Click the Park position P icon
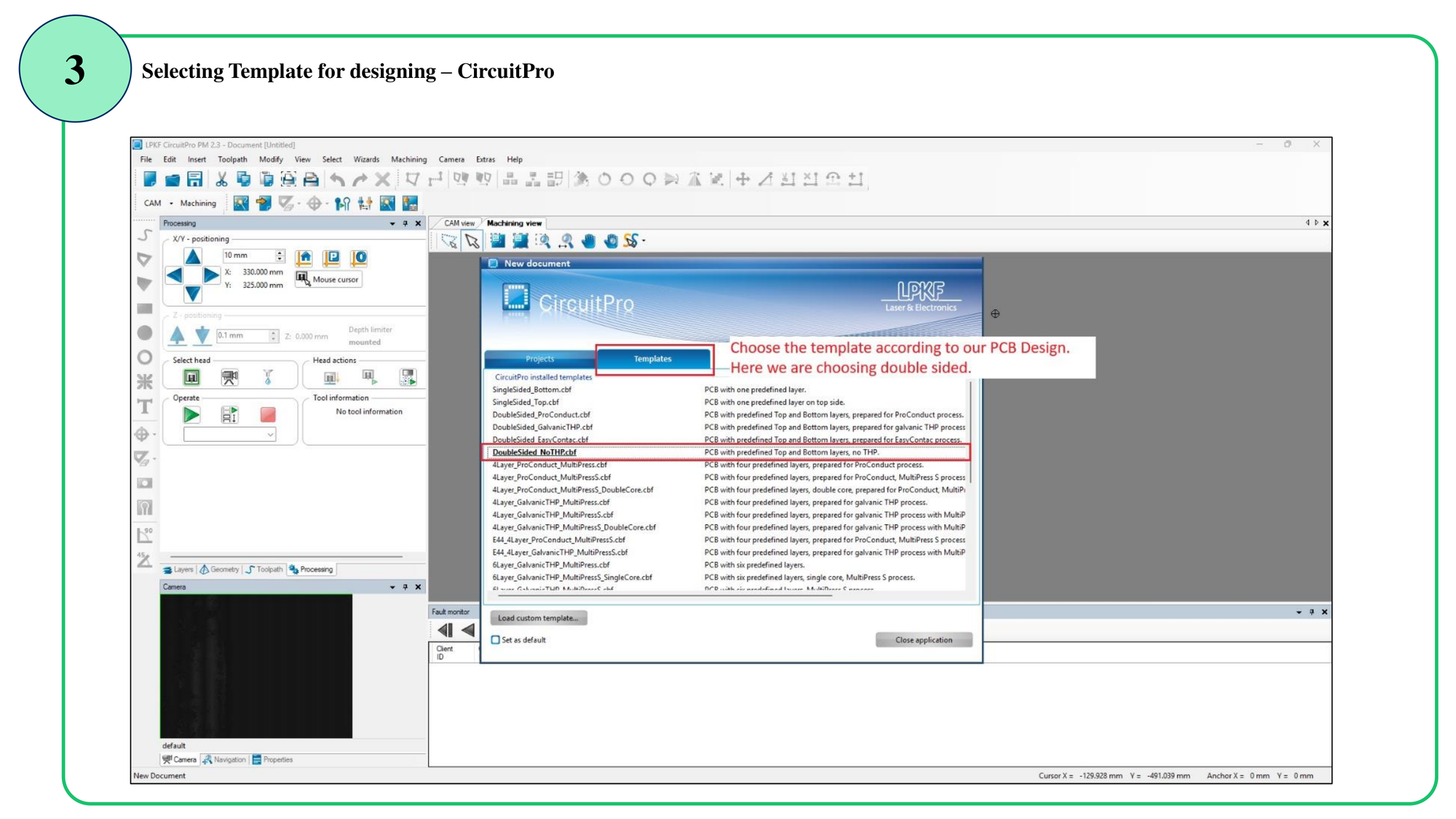The height and width of the screenshot is (819, 1456). click(x=331, y=258)
